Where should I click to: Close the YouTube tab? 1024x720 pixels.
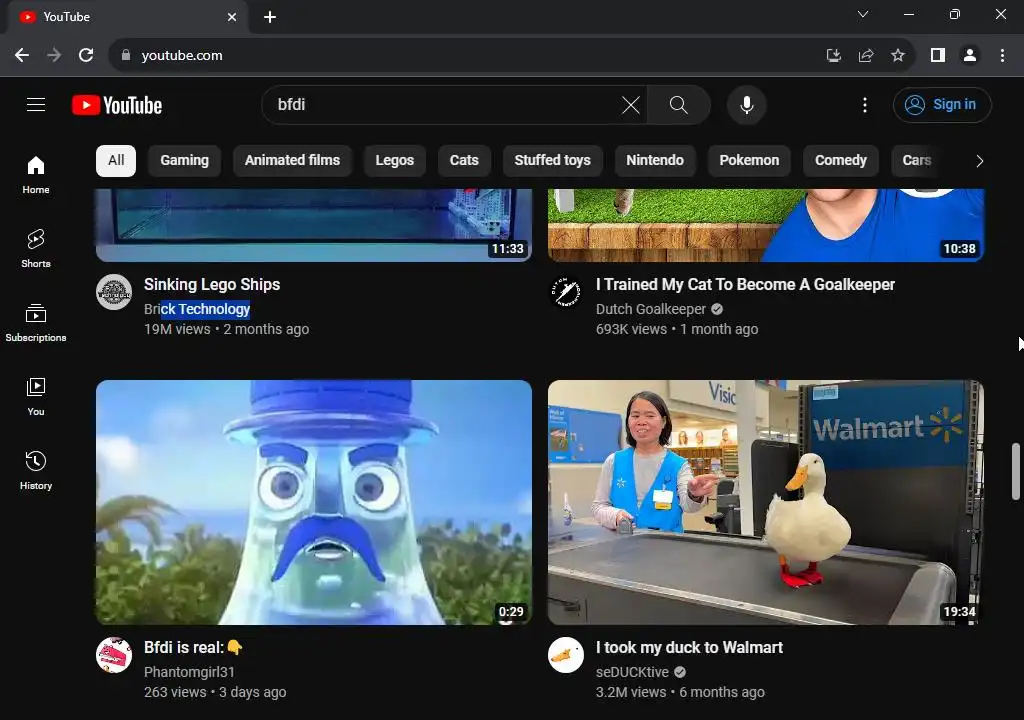tap(232, 17)
